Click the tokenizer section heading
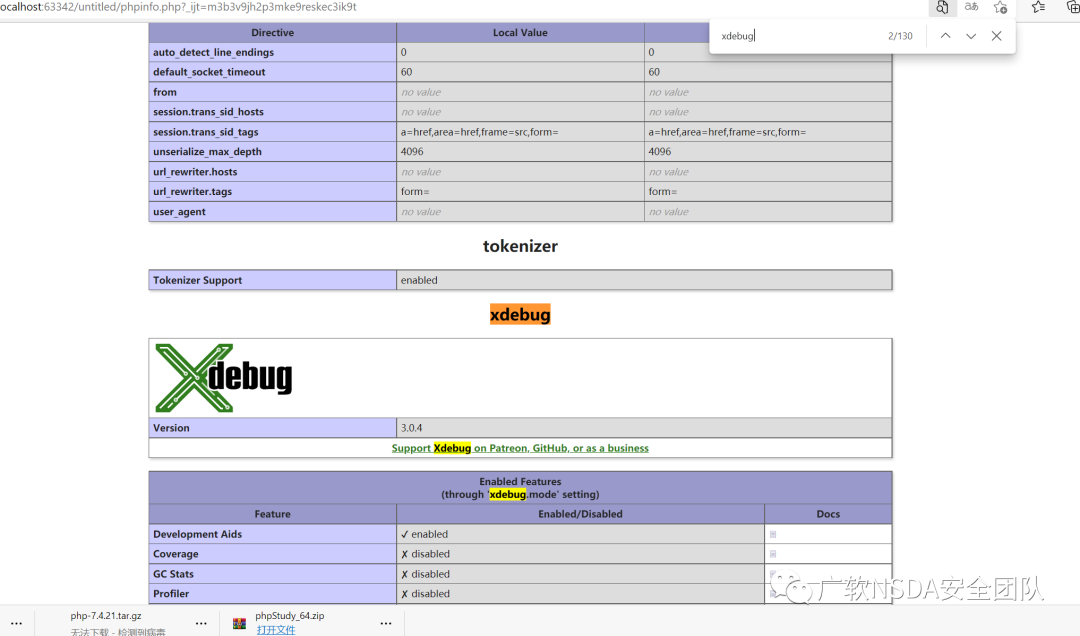Viewport: 1080px width, 636px height. [520, 246]
